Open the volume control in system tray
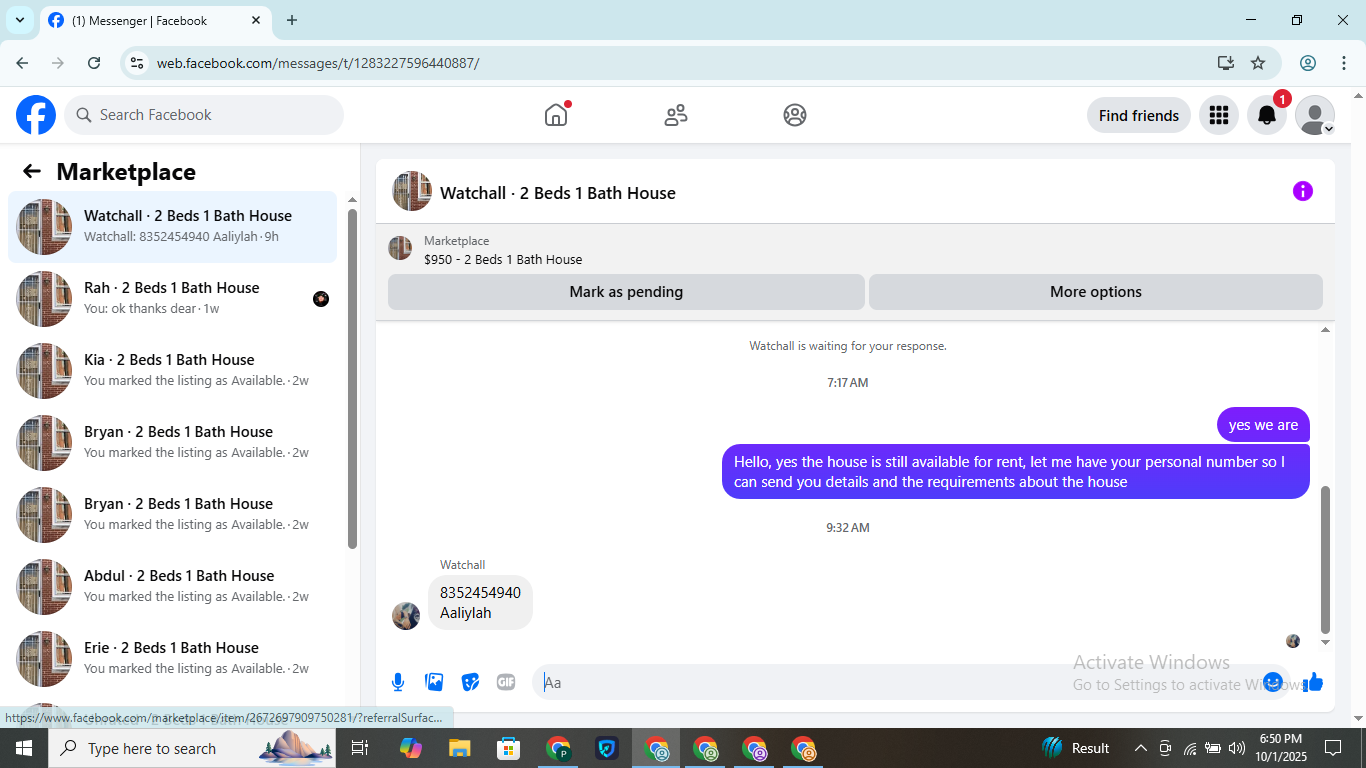 click(1237, 748)
